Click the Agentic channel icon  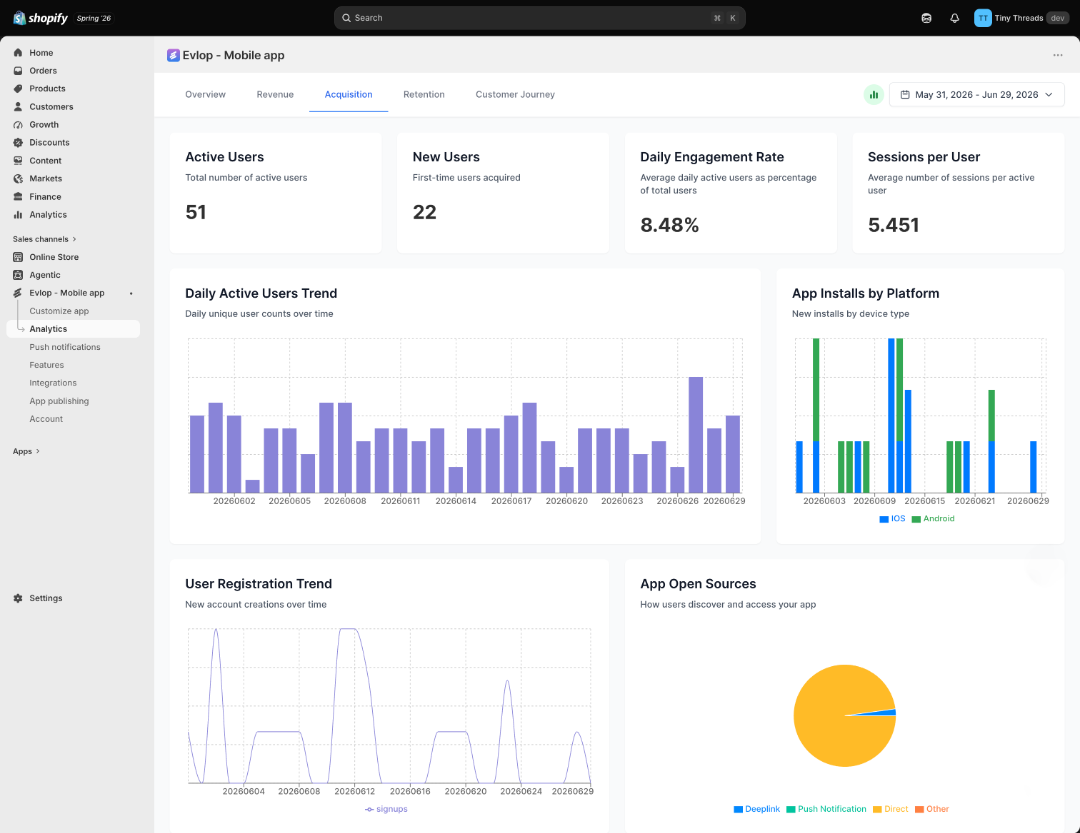[18, 275]
